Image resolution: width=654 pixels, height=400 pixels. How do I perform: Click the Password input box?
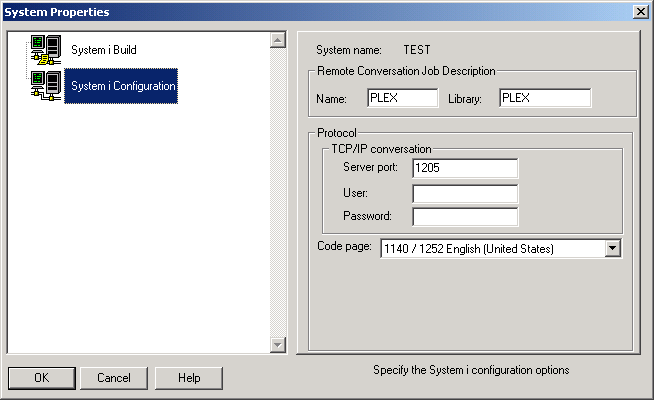point(464,216)
